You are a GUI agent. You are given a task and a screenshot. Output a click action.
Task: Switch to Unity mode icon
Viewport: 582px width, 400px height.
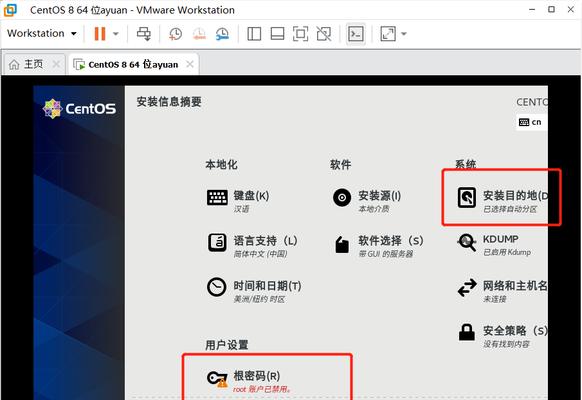coord(324,34)
